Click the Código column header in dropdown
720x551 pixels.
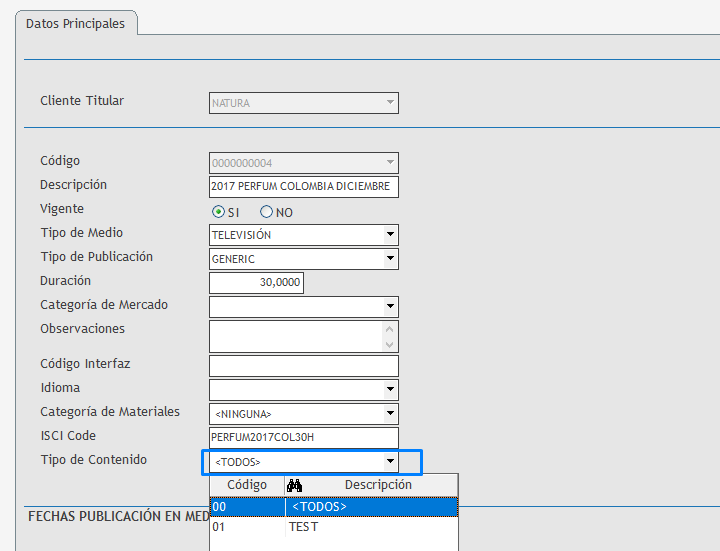[247, 485]
